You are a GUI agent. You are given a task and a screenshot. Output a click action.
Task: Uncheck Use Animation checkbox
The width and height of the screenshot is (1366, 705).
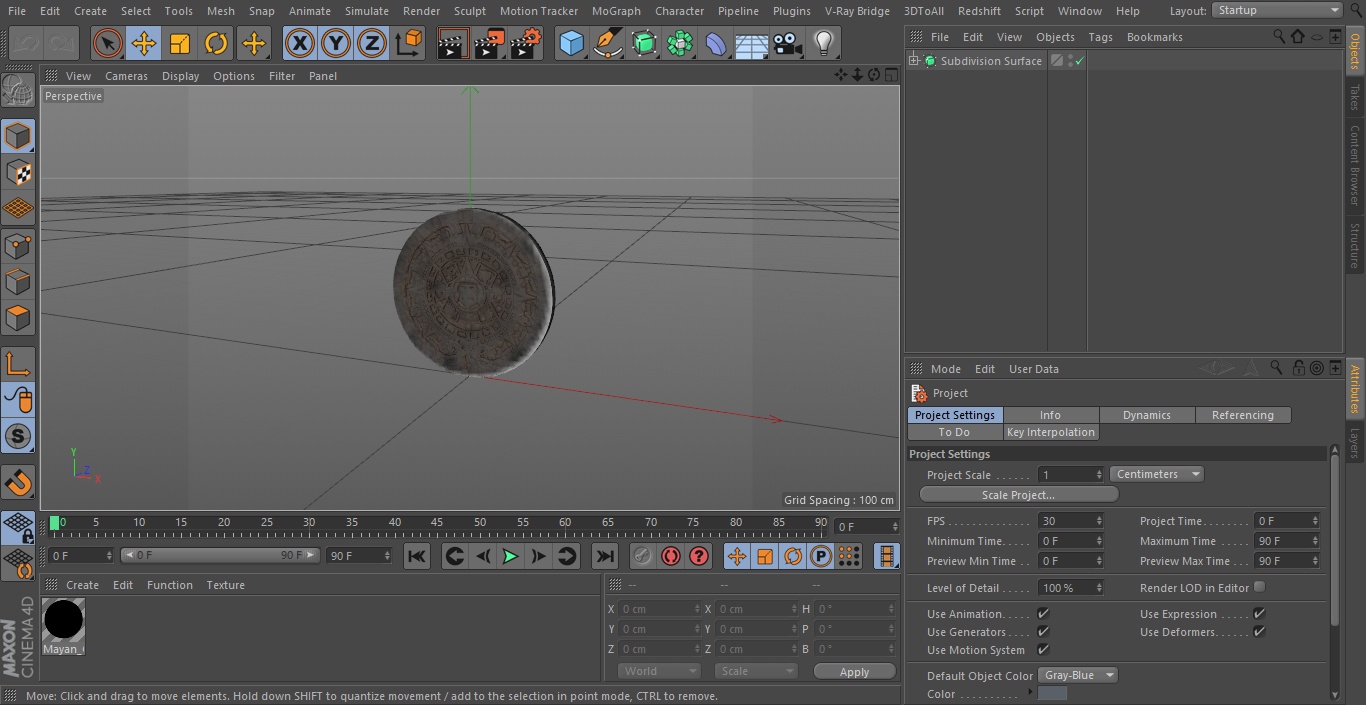click(x=1043, y=613)
